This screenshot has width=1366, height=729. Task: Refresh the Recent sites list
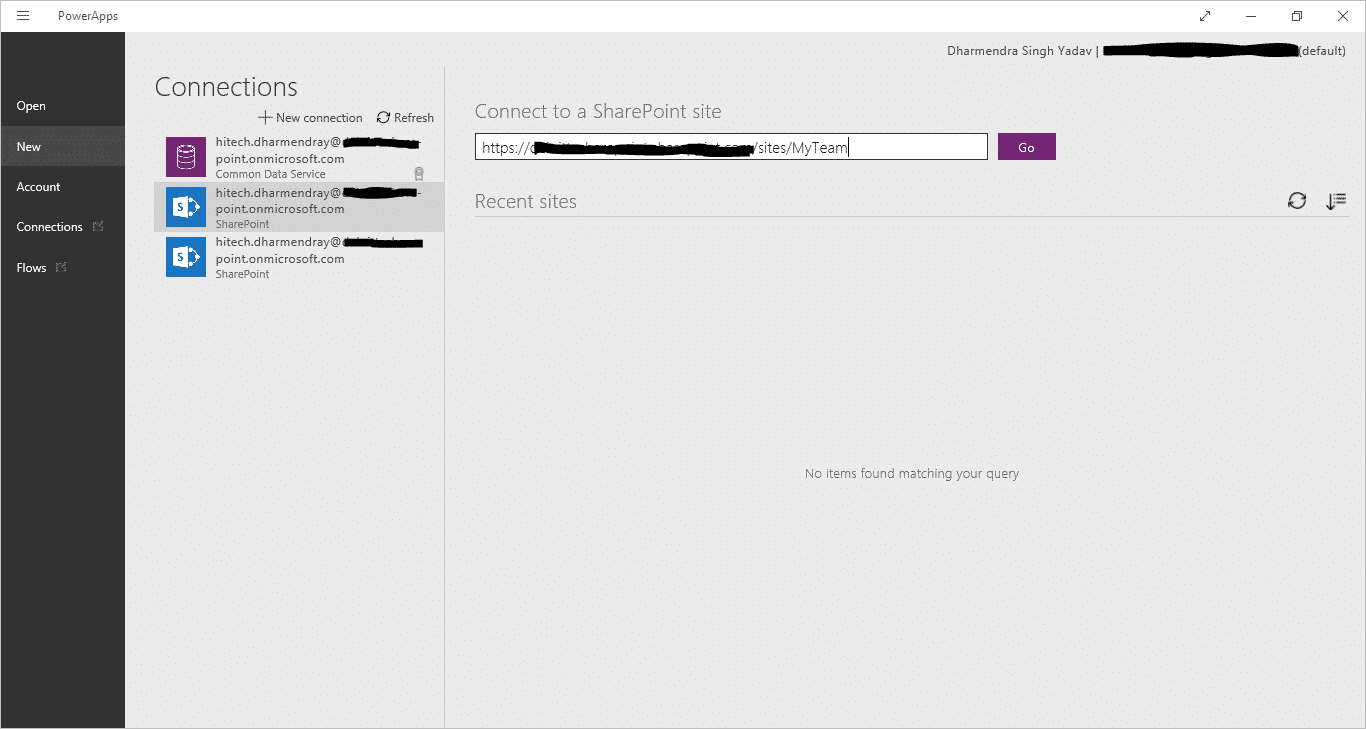1297,201
